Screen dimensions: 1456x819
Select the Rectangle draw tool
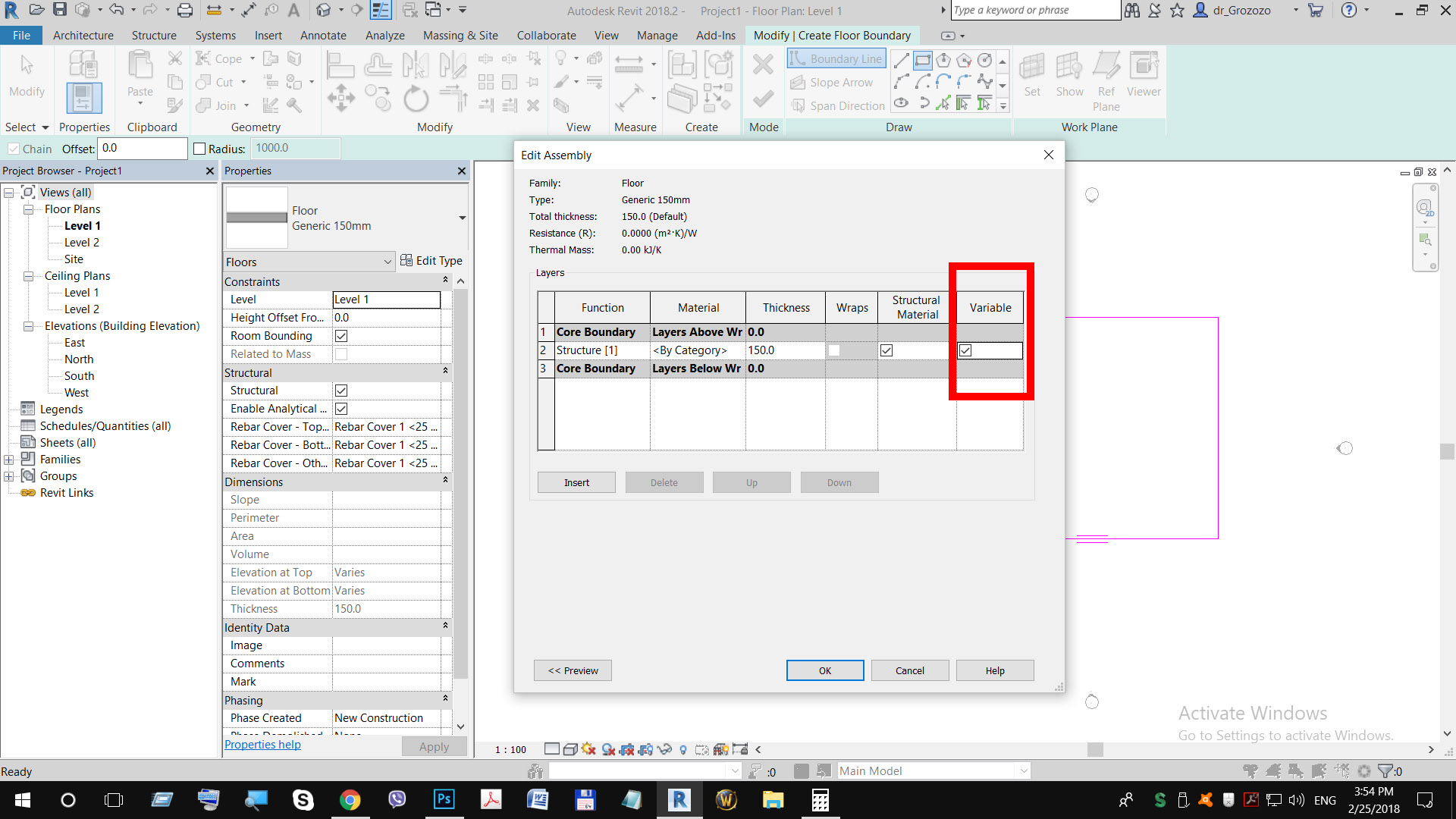[921, 59]
